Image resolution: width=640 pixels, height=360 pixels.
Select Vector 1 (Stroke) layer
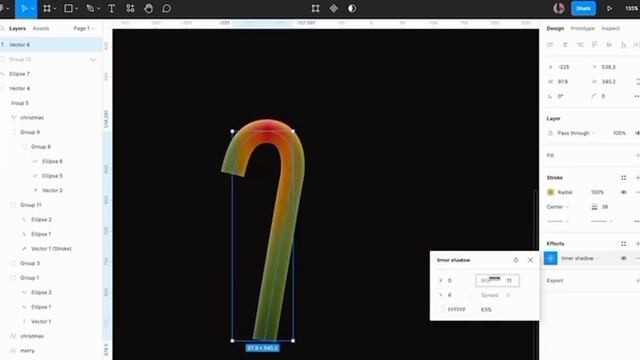pyautogui.click(x=51, y=249)
